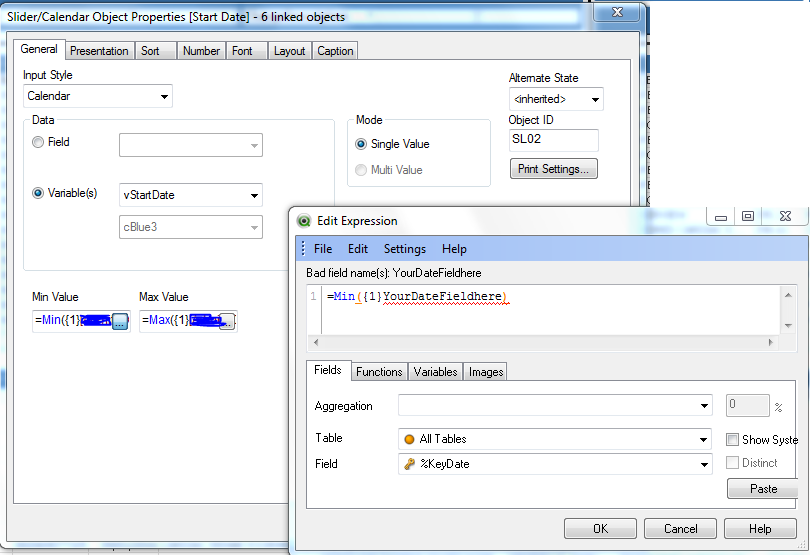The height and width of the screenshot is (555, 810).
Task: Click the Bad field name error message
Action: click(394, 273)
